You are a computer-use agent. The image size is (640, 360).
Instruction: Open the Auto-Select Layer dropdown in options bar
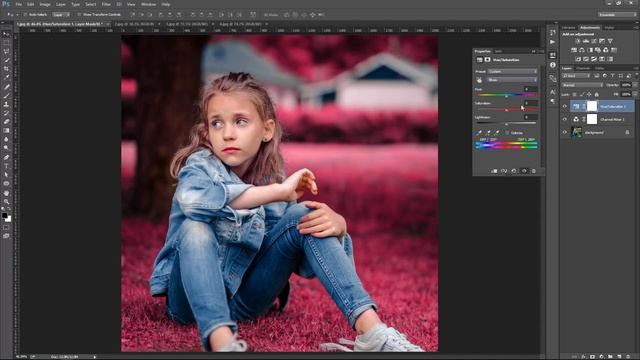pyautogui.click(x=61, y=14)
